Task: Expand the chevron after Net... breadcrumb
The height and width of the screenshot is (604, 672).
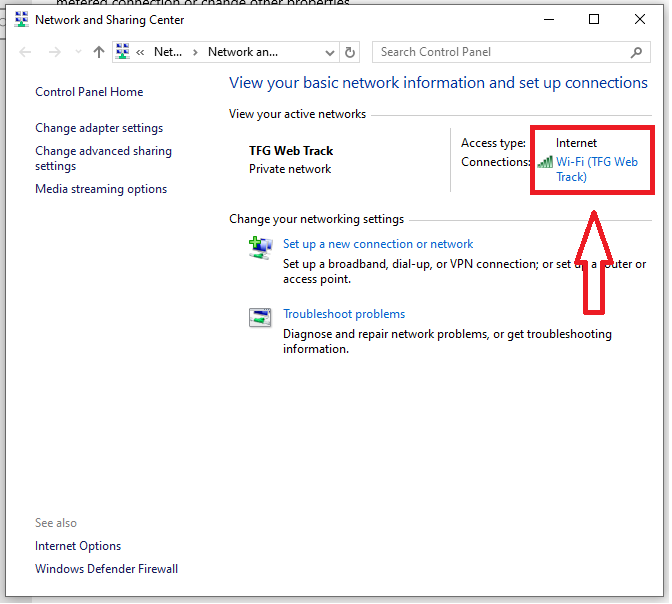Action: tap(195, 52)
